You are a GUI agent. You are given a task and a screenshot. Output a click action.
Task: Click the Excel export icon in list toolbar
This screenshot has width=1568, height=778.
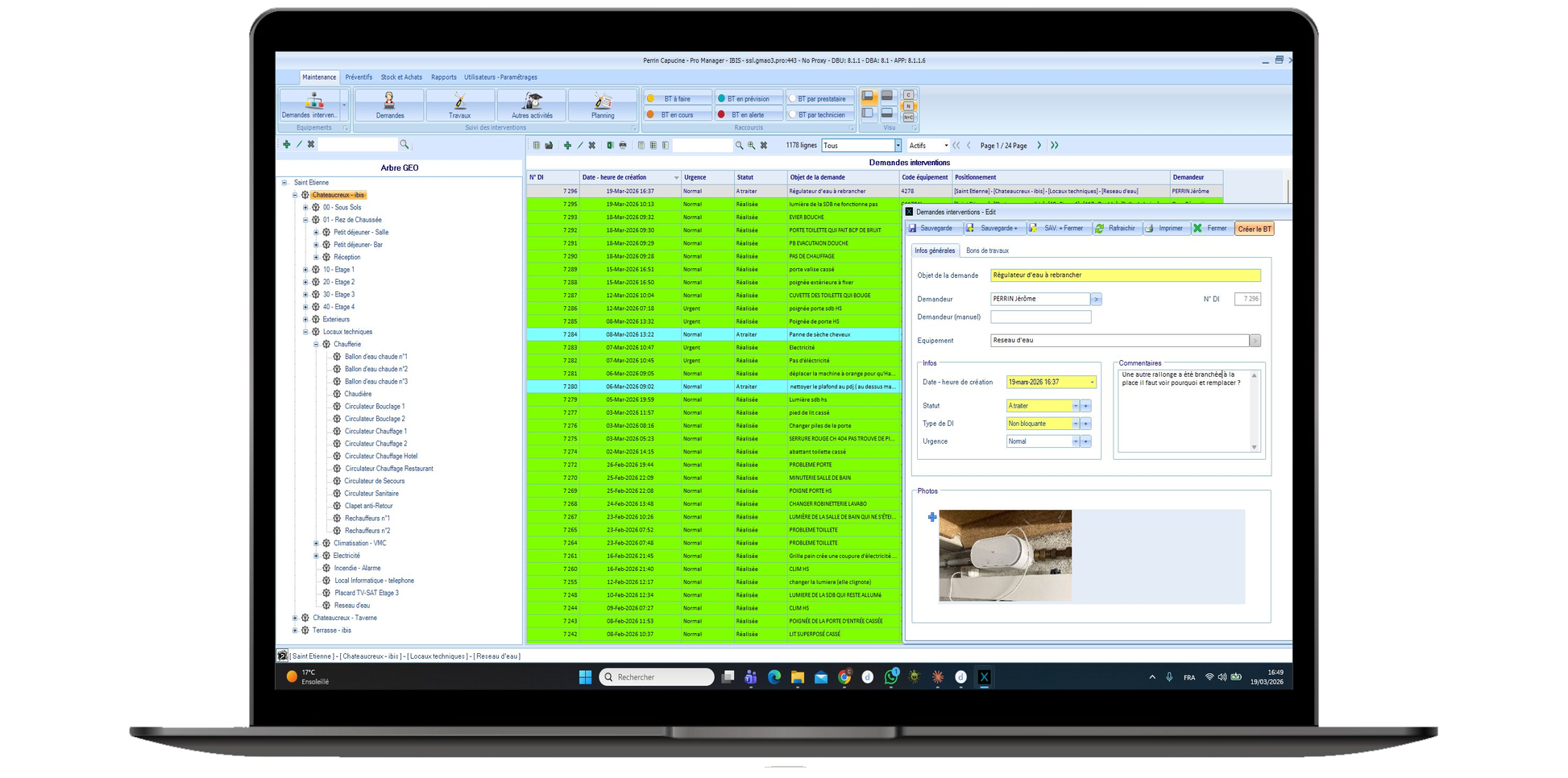pos(610,146)
